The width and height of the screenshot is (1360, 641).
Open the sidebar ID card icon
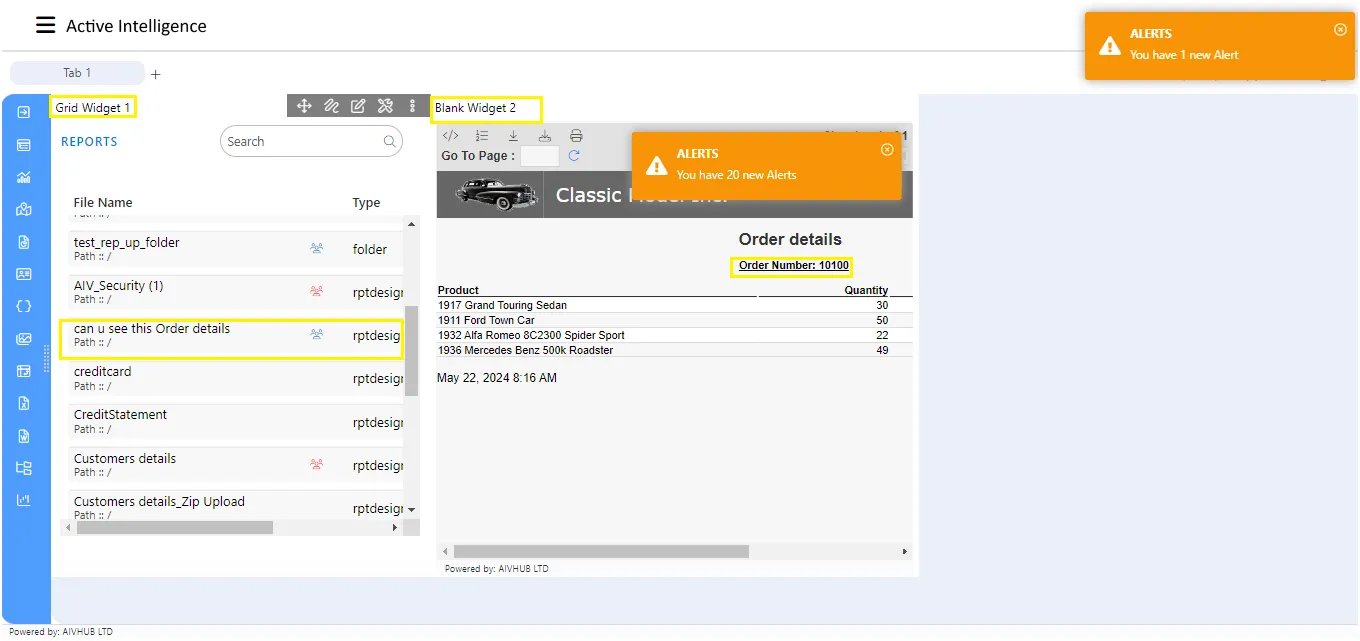coord(24,274)
